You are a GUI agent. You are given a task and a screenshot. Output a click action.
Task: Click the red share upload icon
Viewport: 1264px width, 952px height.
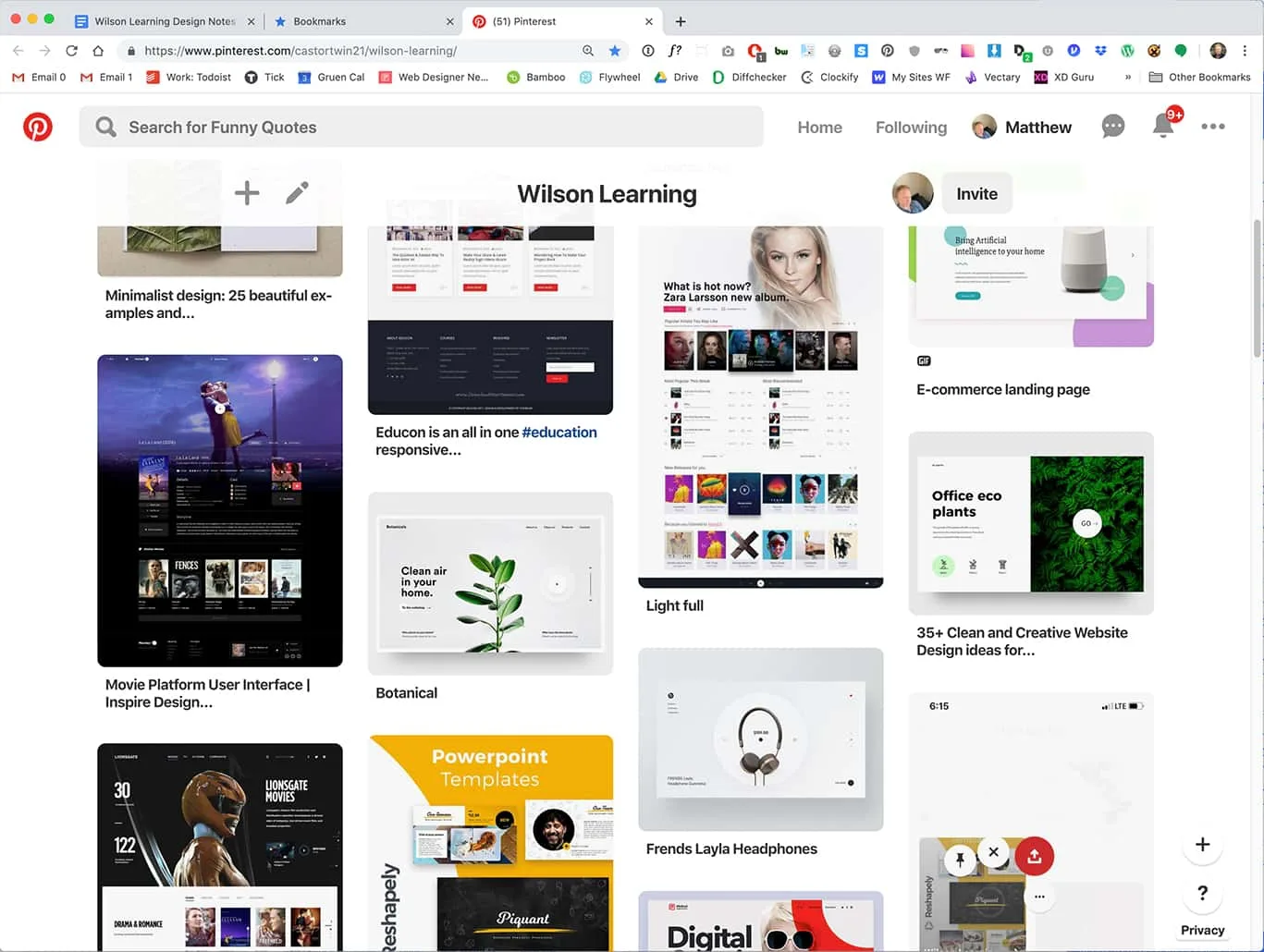[1034, 856]
